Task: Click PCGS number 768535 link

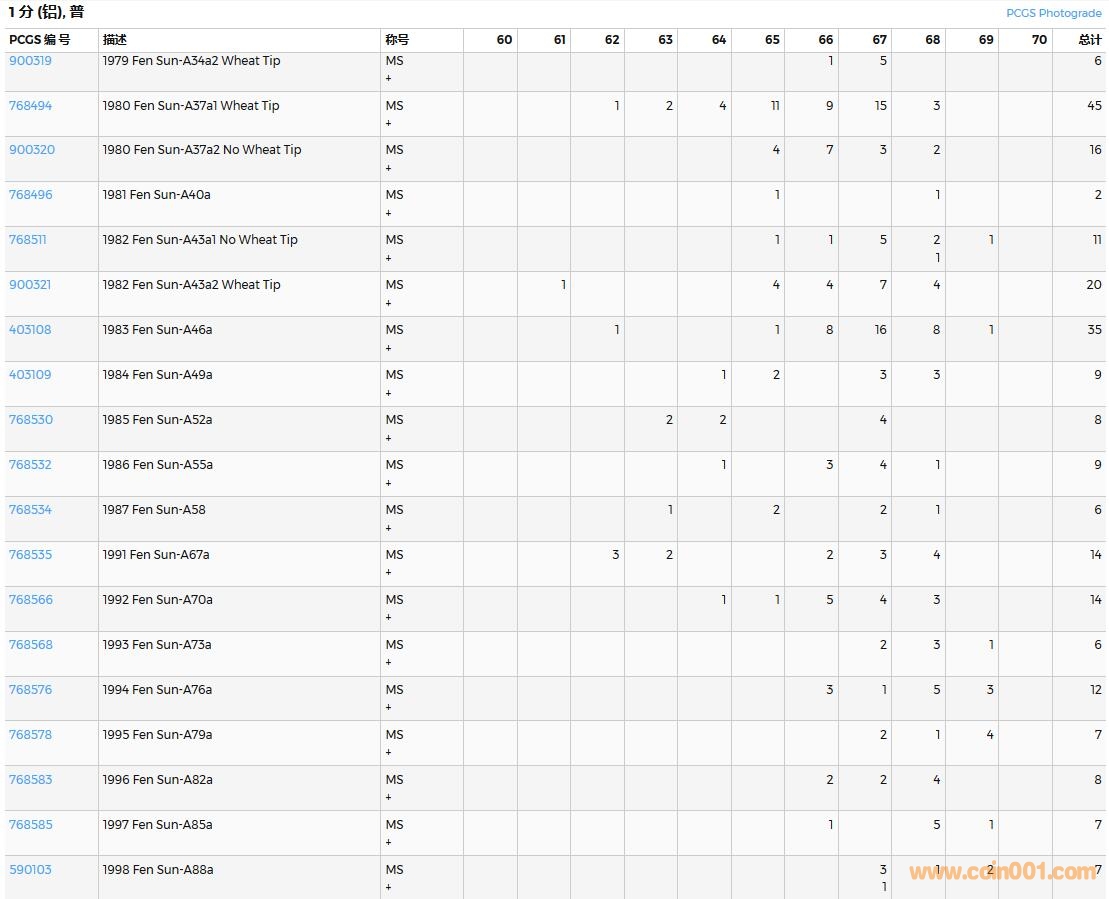Action: click(x=30, y=555)
